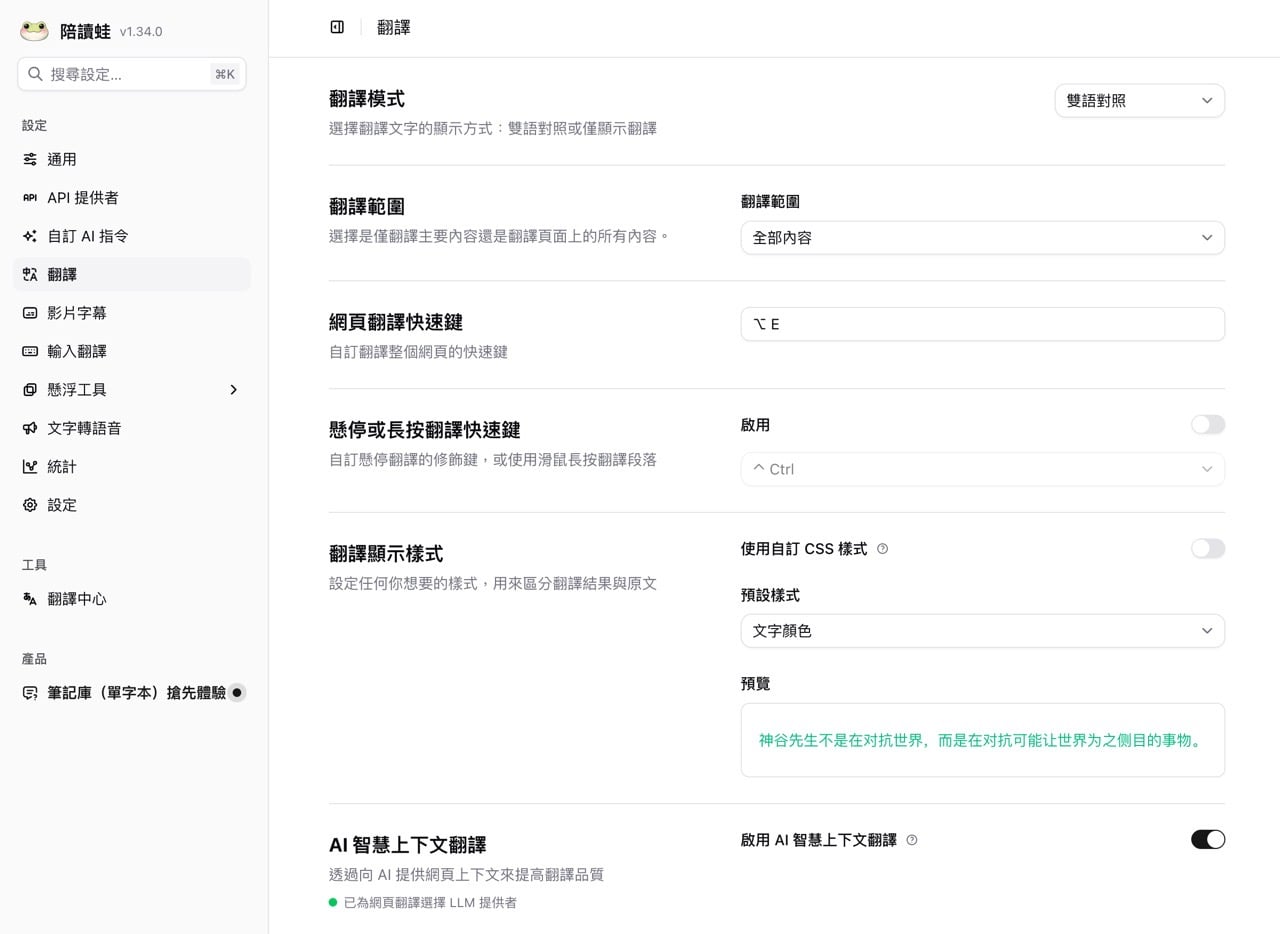
Task: Click the sidebar collapse icon
Action: (337, 27)
